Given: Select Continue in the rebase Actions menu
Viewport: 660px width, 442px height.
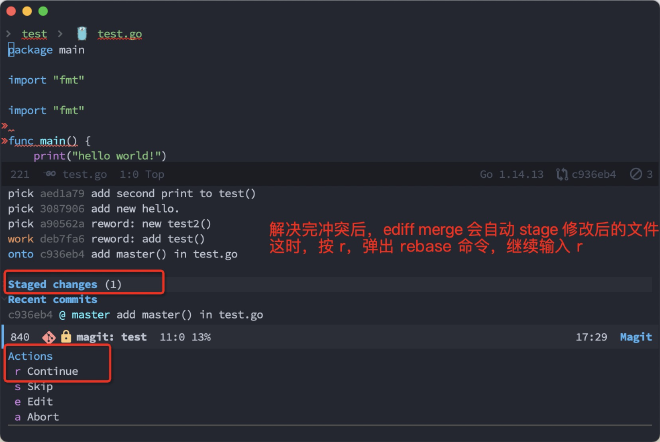Looking at the screenshot, I should pyautogui.click(x=52, y=371).
